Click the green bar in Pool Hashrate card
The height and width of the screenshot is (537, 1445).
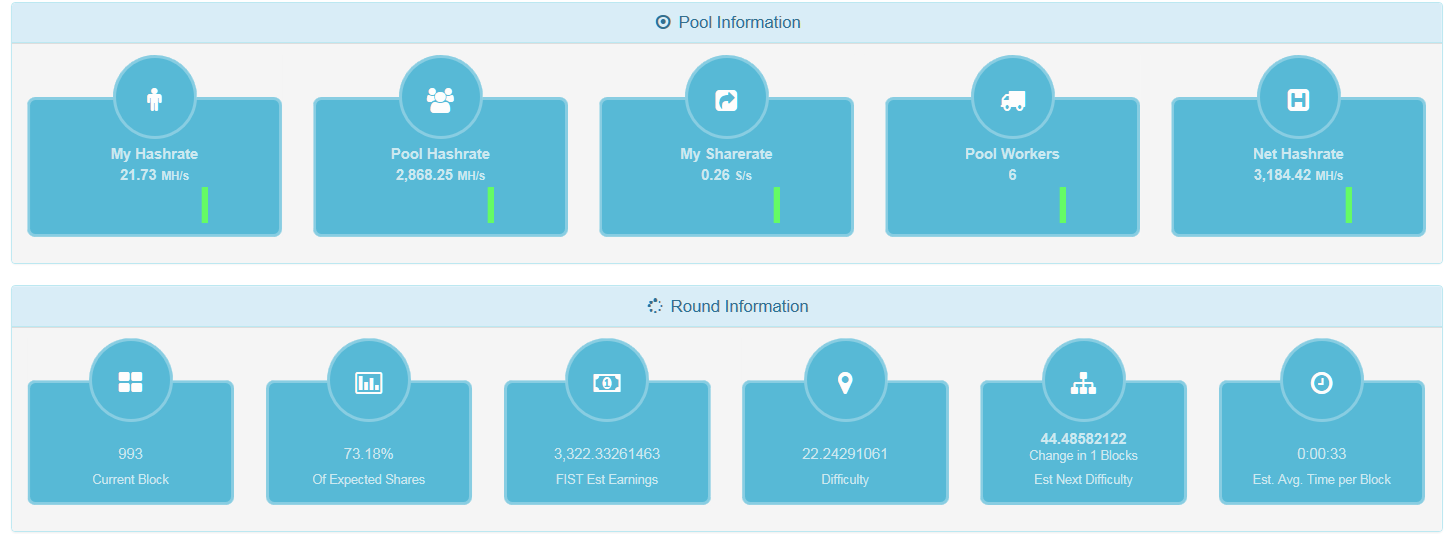[x=490, y=205]
